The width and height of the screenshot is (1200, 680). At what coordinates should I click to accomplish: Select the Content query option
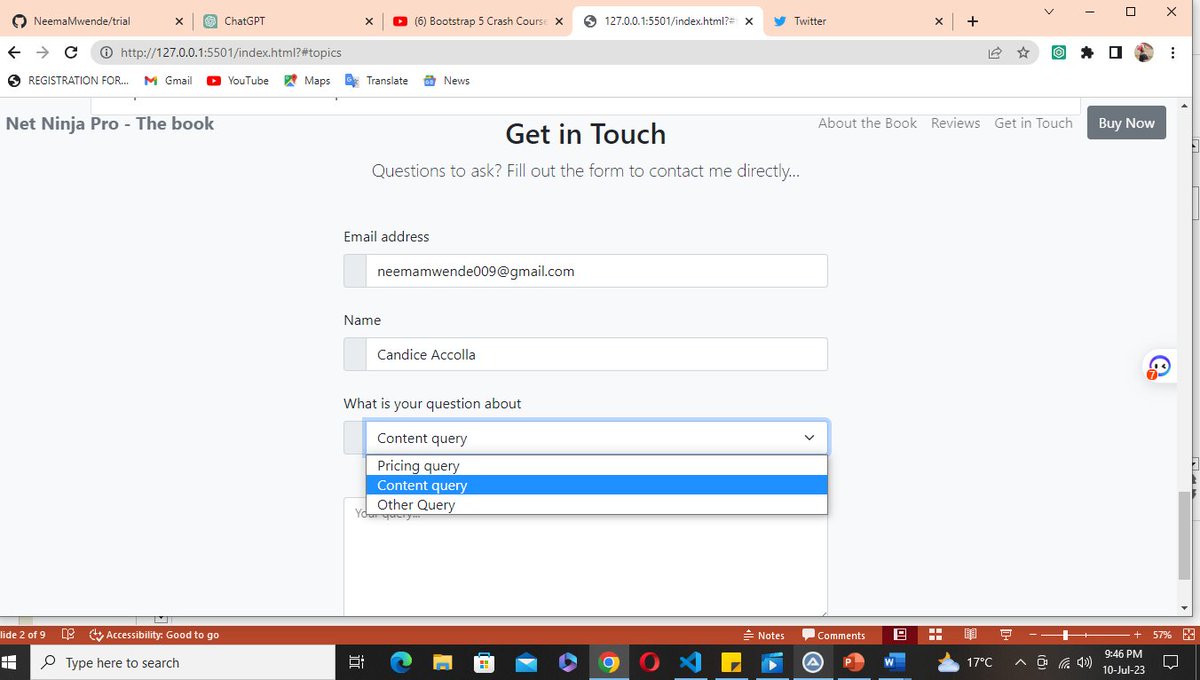(596, 485)
